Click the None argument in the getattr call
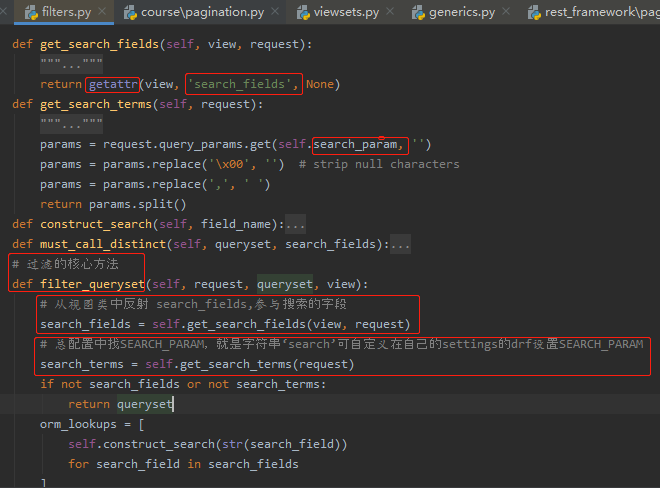660x488 pixels. pyautogui.click(x=320, y=84)
